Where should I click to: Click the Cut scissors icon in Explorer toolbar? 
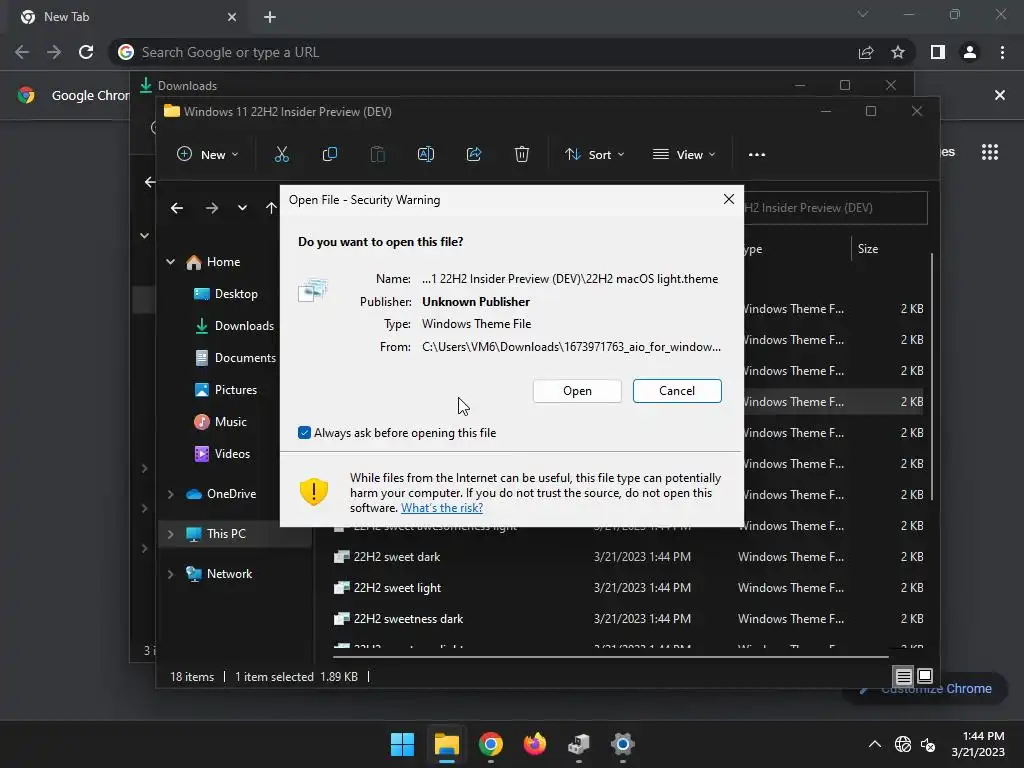click(281, 154)
